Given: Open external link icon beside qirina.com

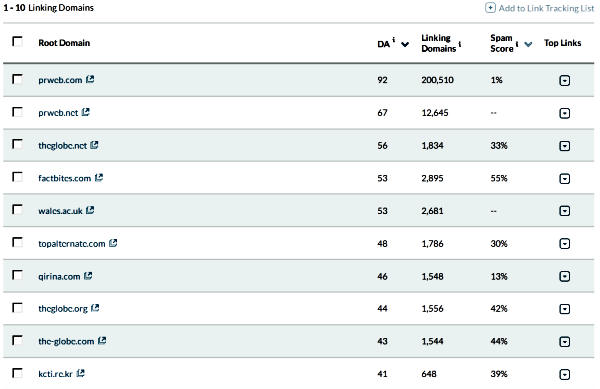Looking at the screenshot, I should (x=88, y=276).
